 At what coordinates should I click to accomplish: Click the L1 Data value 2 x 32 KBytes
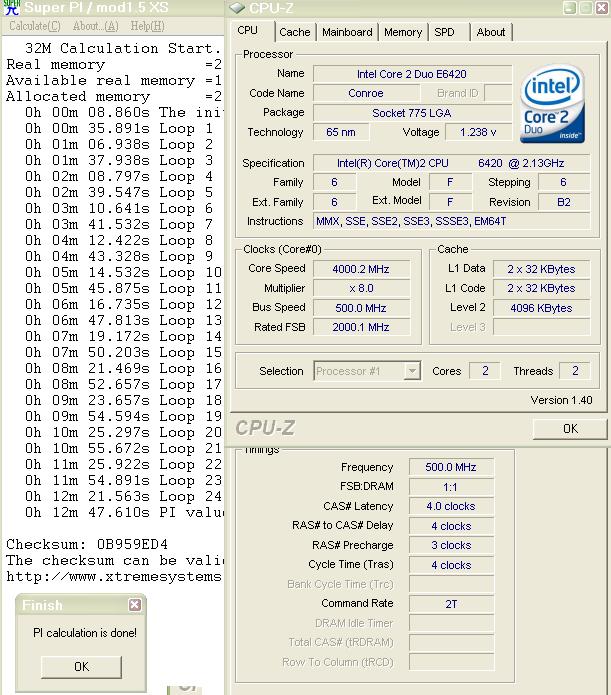pyautogui.click(x=541, y=269)
